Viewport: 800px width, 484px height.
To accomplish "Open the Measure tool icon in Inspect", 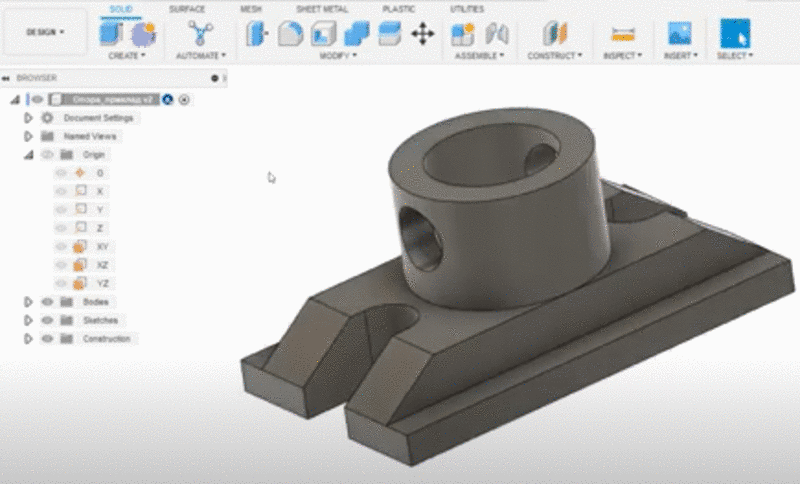I will pos(622,33).
